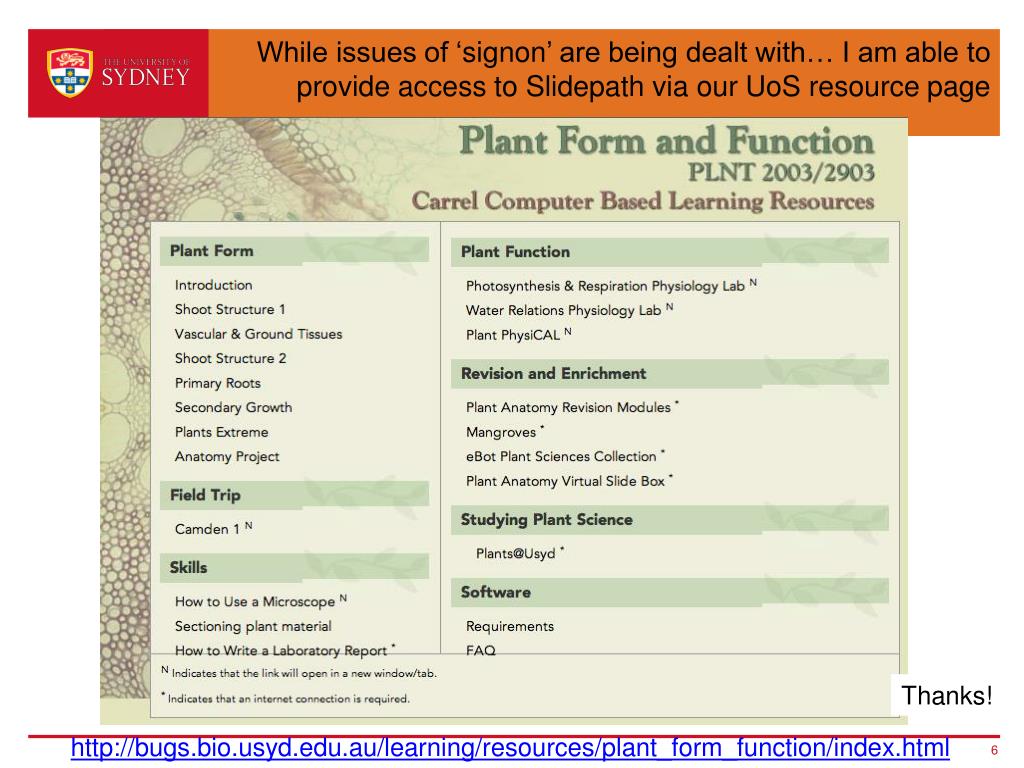Image resolution: width=1024 pixels, height=768 pixels.
Task: Open Shoot Structure 1
Action: [x=230, y=310]
